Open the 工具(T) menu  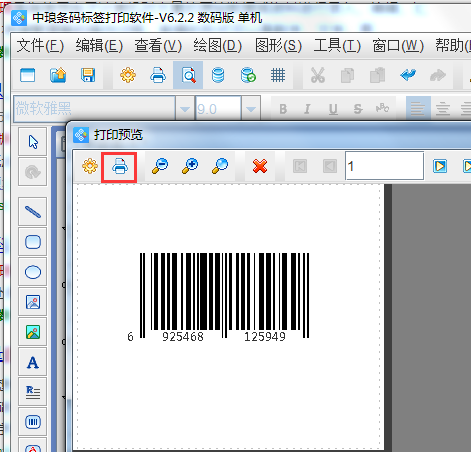click(x=337, y=46)
